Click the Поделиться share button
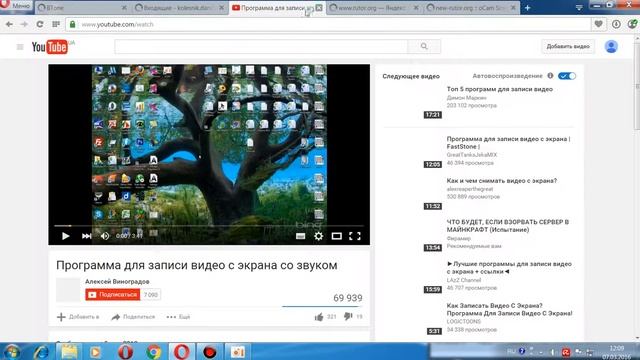 [x=133, y=317]
